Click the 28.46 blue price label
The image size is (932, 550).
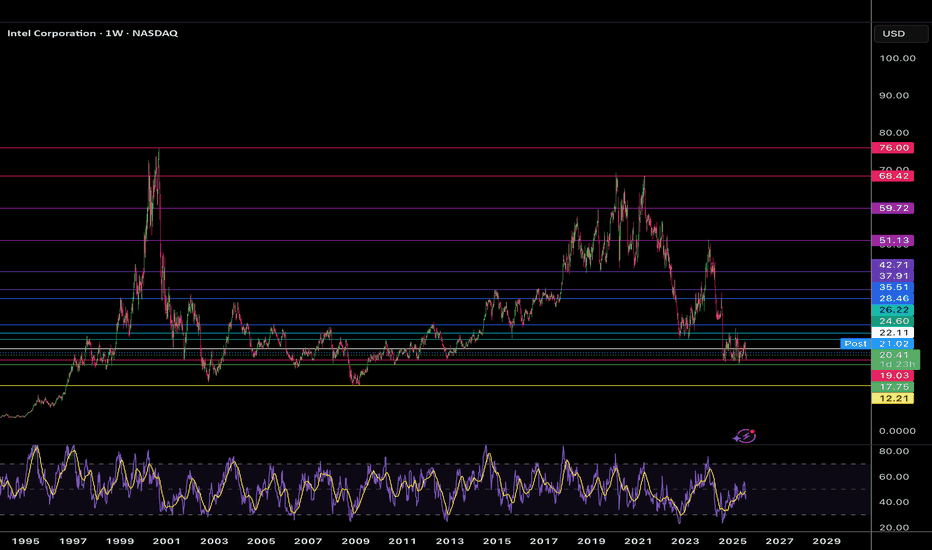892,298
